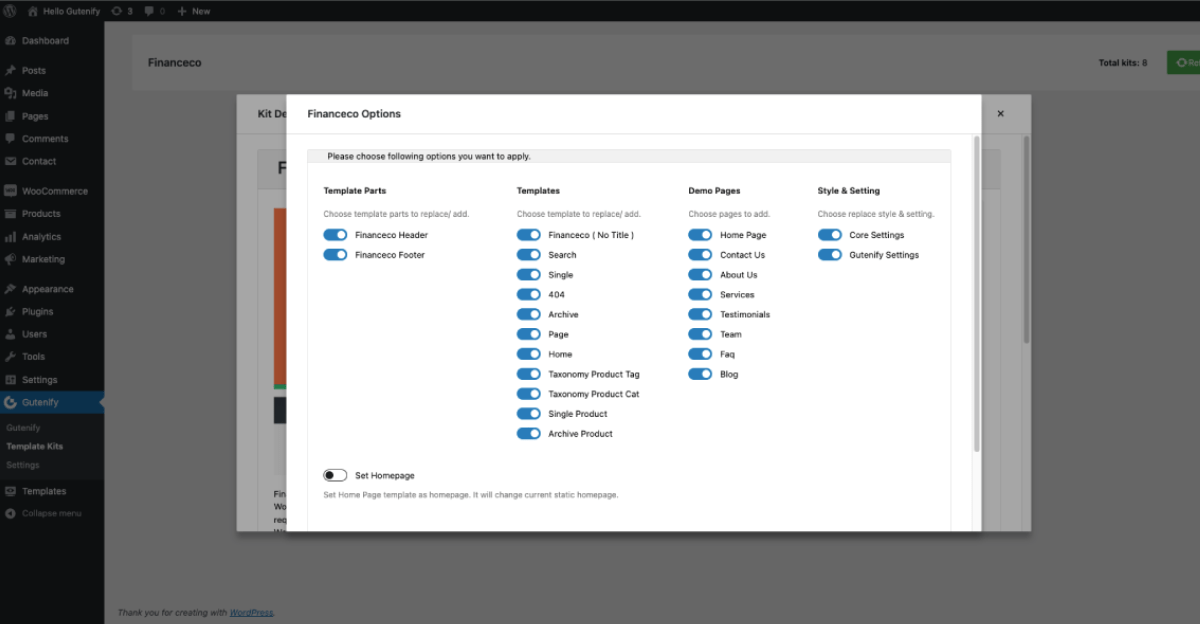Open the Media icon in sidebar
The height and width of the screenshot is (624, 1200).
tap(11, 93)
